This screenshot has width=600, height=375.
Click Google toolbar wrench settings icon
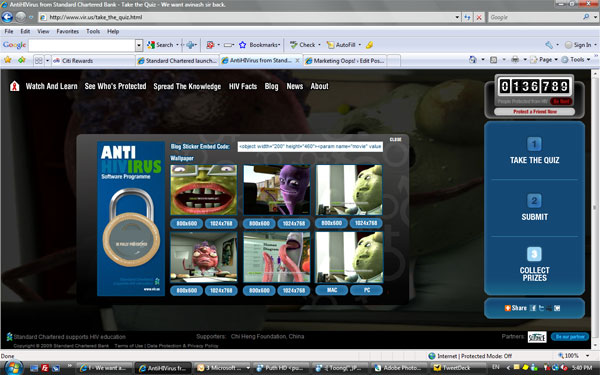point(549,45)
